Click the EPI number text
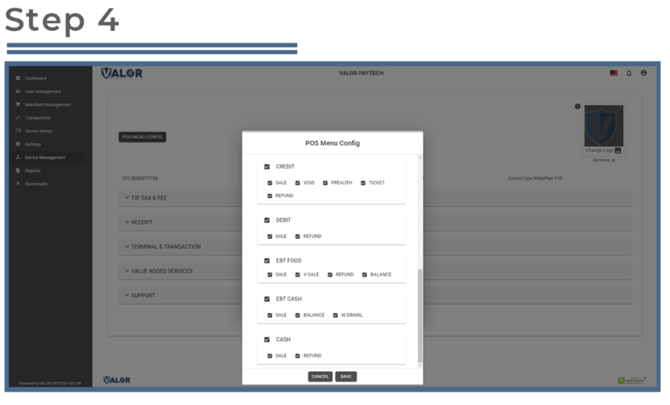Screen dimensions: 670x405 (141, 179)
